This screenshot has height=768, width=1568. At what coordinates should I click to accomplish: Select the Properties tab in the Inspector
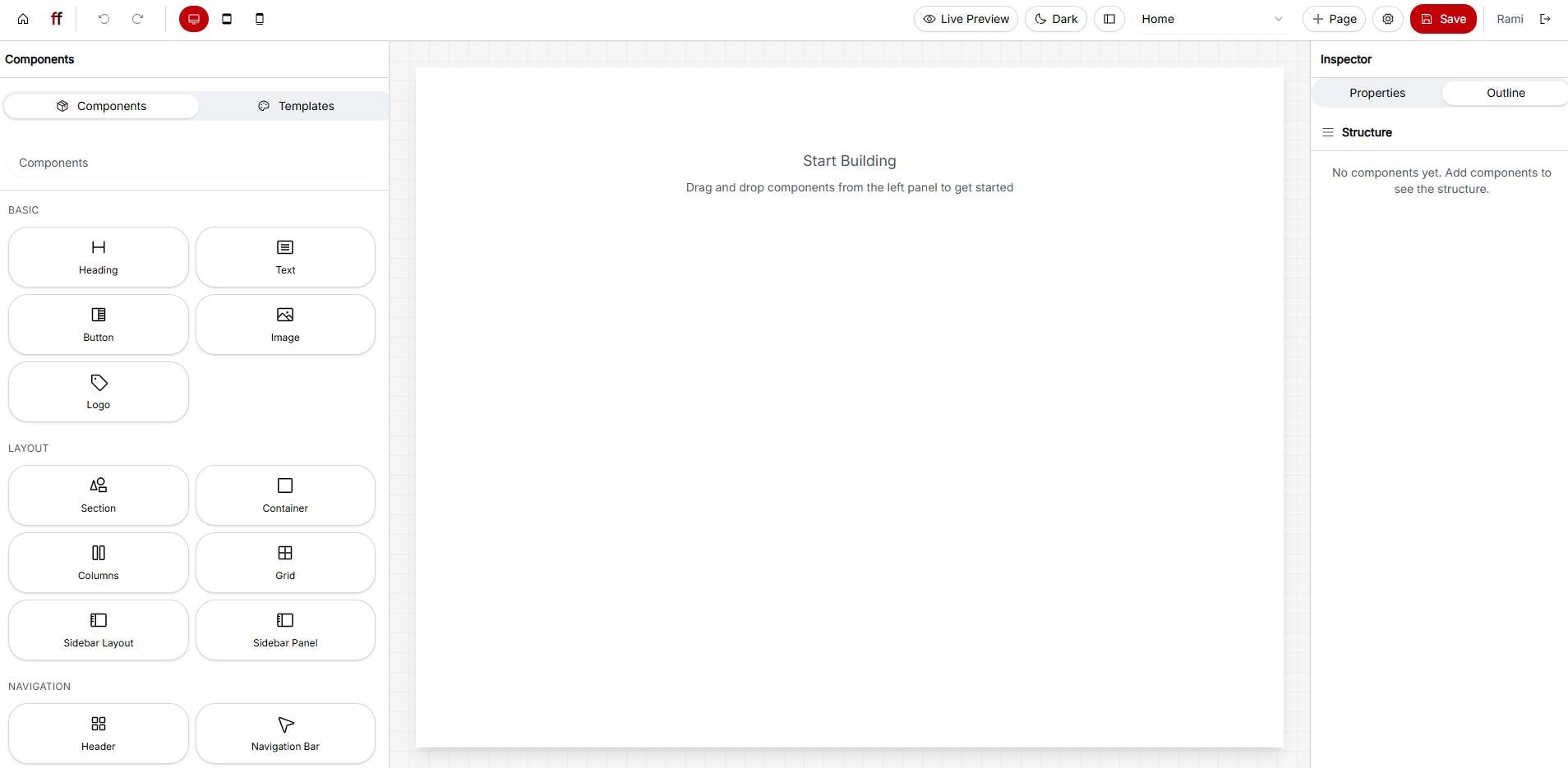[x=1377, y=92]
